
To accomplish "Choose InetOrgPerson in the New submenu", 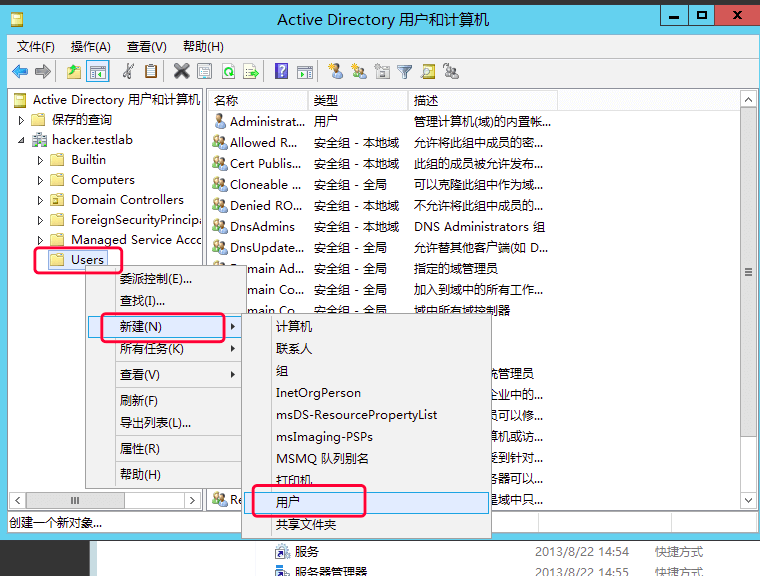I will (367, 393).
